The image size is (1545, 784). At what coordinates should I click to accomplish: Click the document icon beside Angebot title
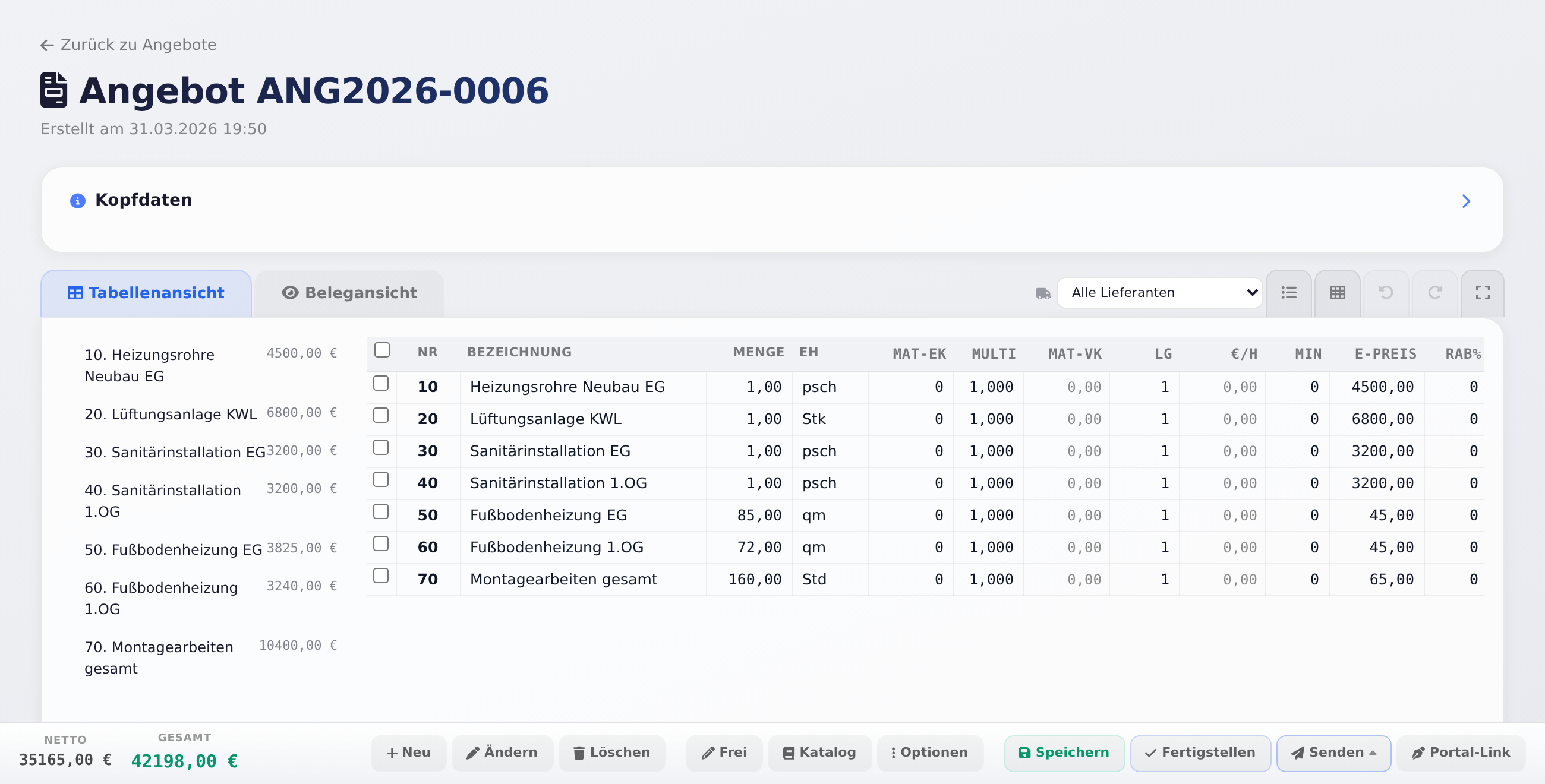tap(53, 90)
